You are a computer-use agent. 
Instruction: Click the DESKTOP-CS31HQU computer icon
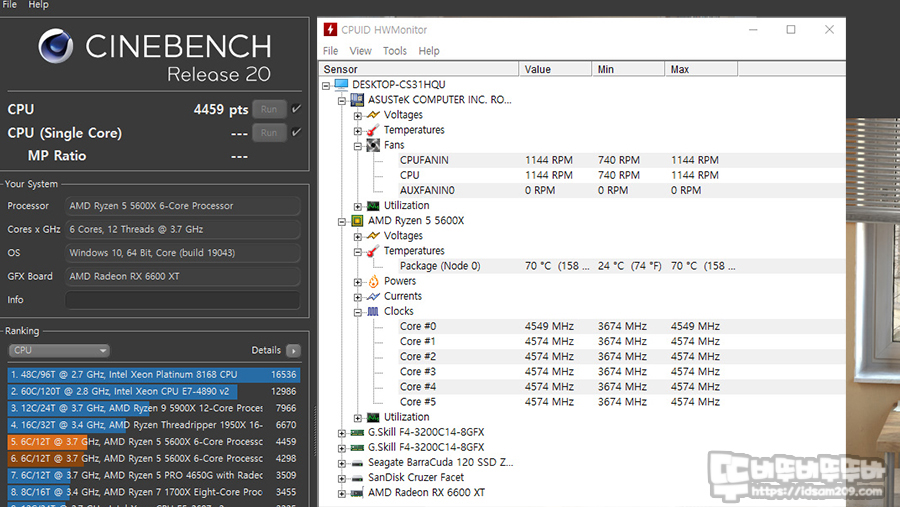pyautogui.click(x=342, y=84)
